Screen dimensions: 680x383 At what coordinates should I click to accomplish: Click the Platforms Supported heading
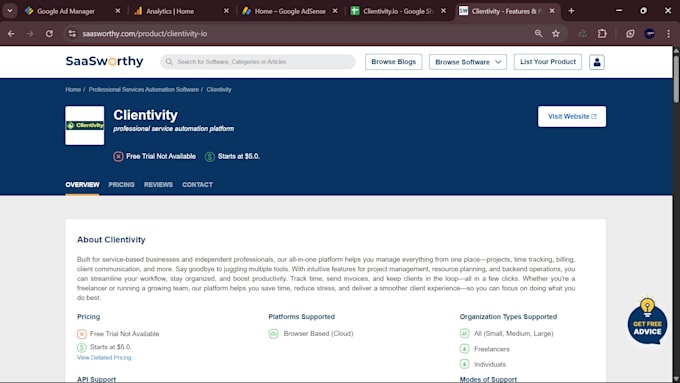coord(301,317)
